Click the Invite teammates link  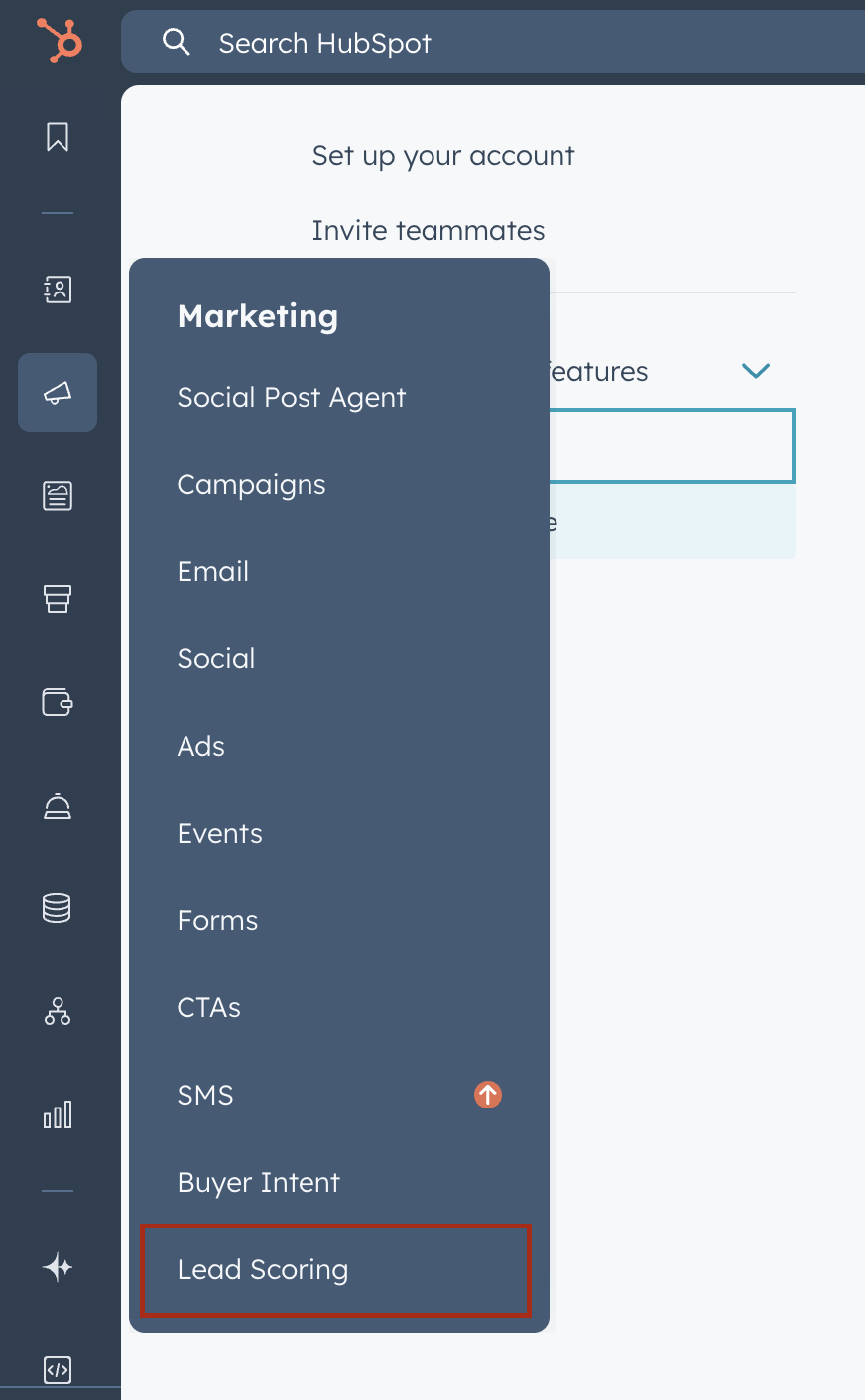click(429, 229)
